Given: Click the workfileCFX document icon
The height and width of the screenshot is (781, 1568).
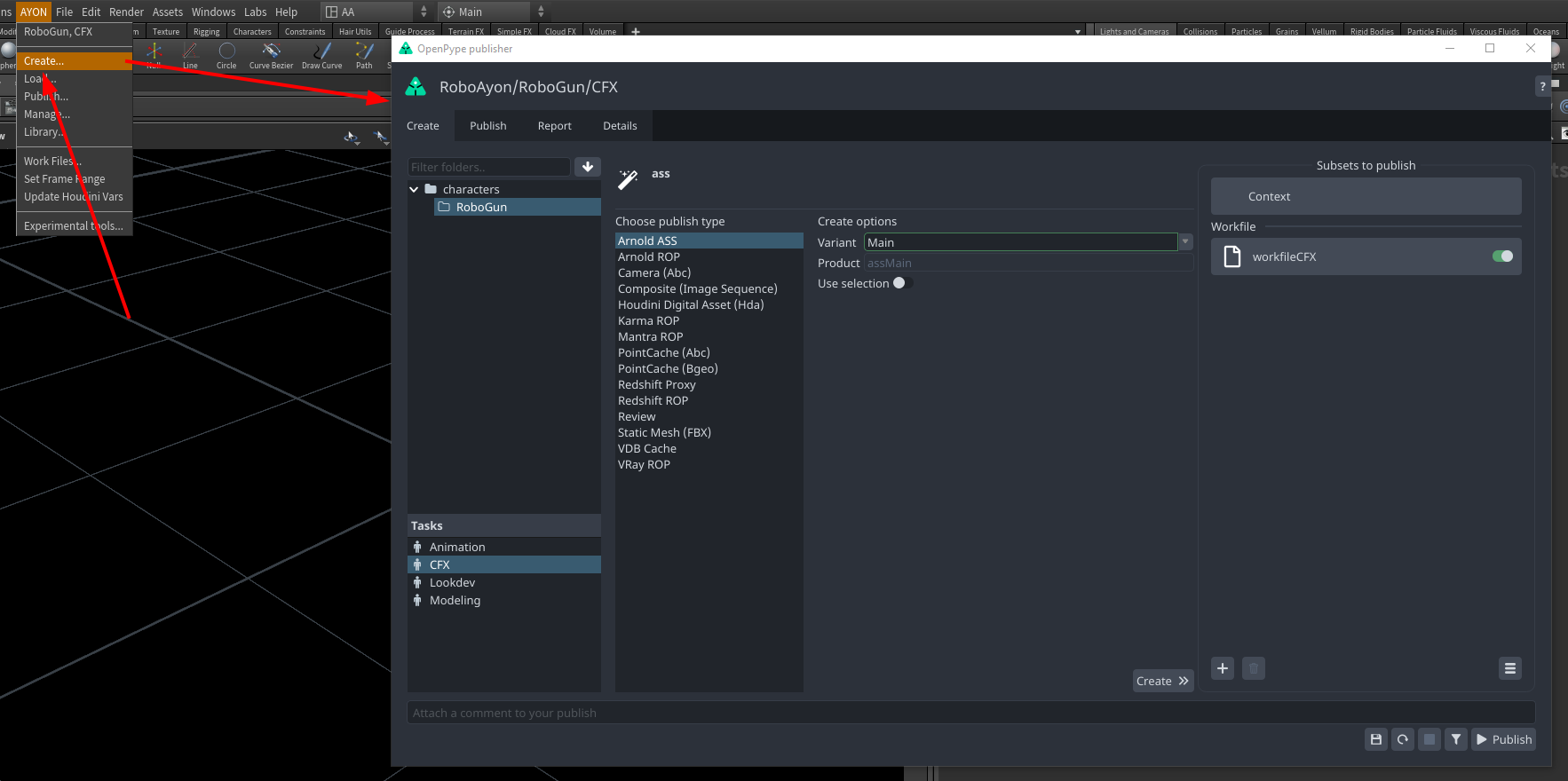Looking at the screenshot, I should click(1232, 256).
